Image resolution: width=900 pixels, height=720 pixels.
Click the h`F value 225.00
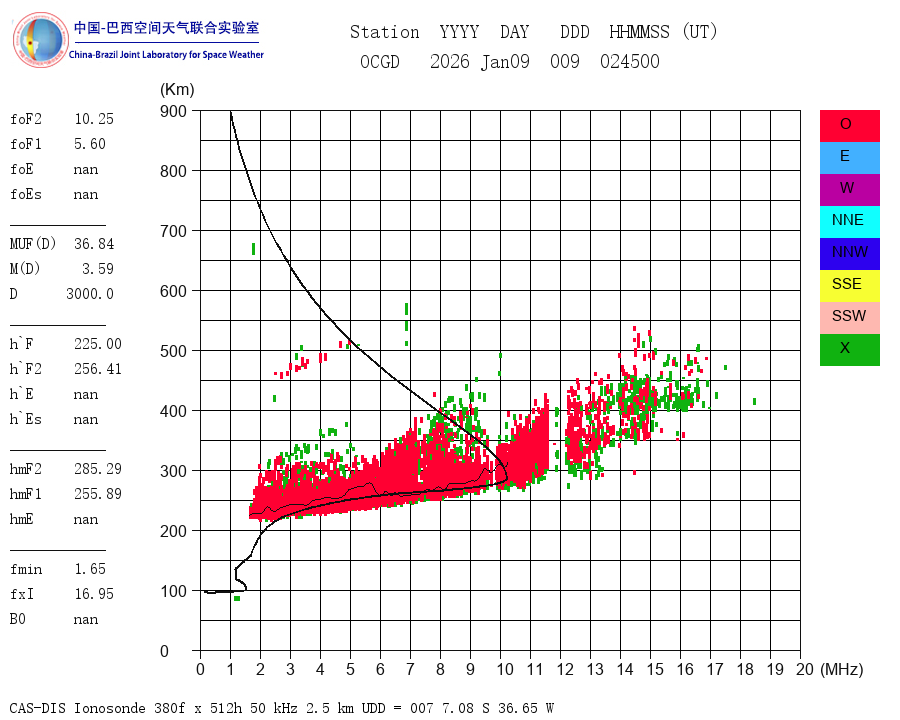[x=98, y=344]
